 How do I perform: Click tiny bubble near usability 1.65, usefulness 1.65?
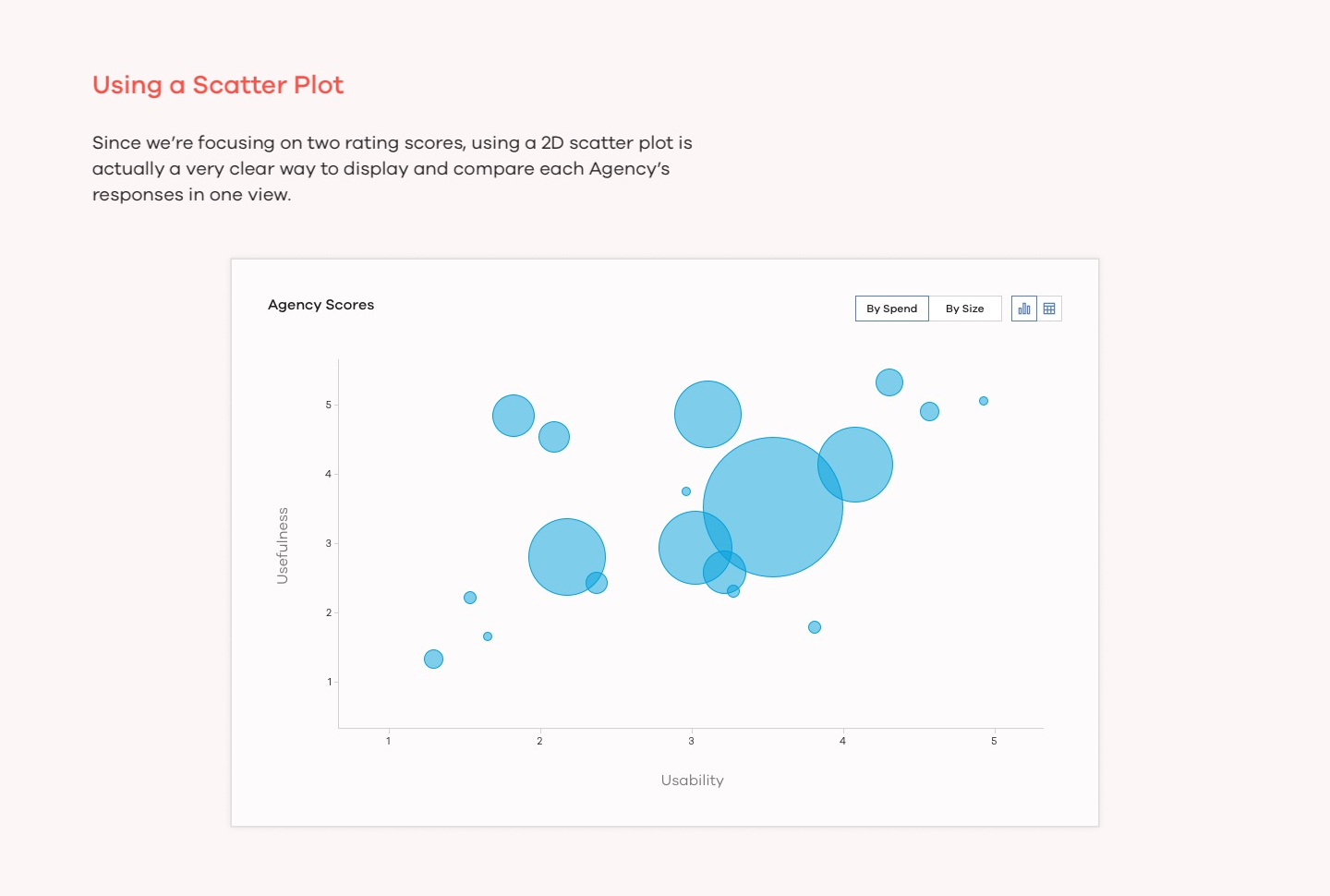point(488,636)
